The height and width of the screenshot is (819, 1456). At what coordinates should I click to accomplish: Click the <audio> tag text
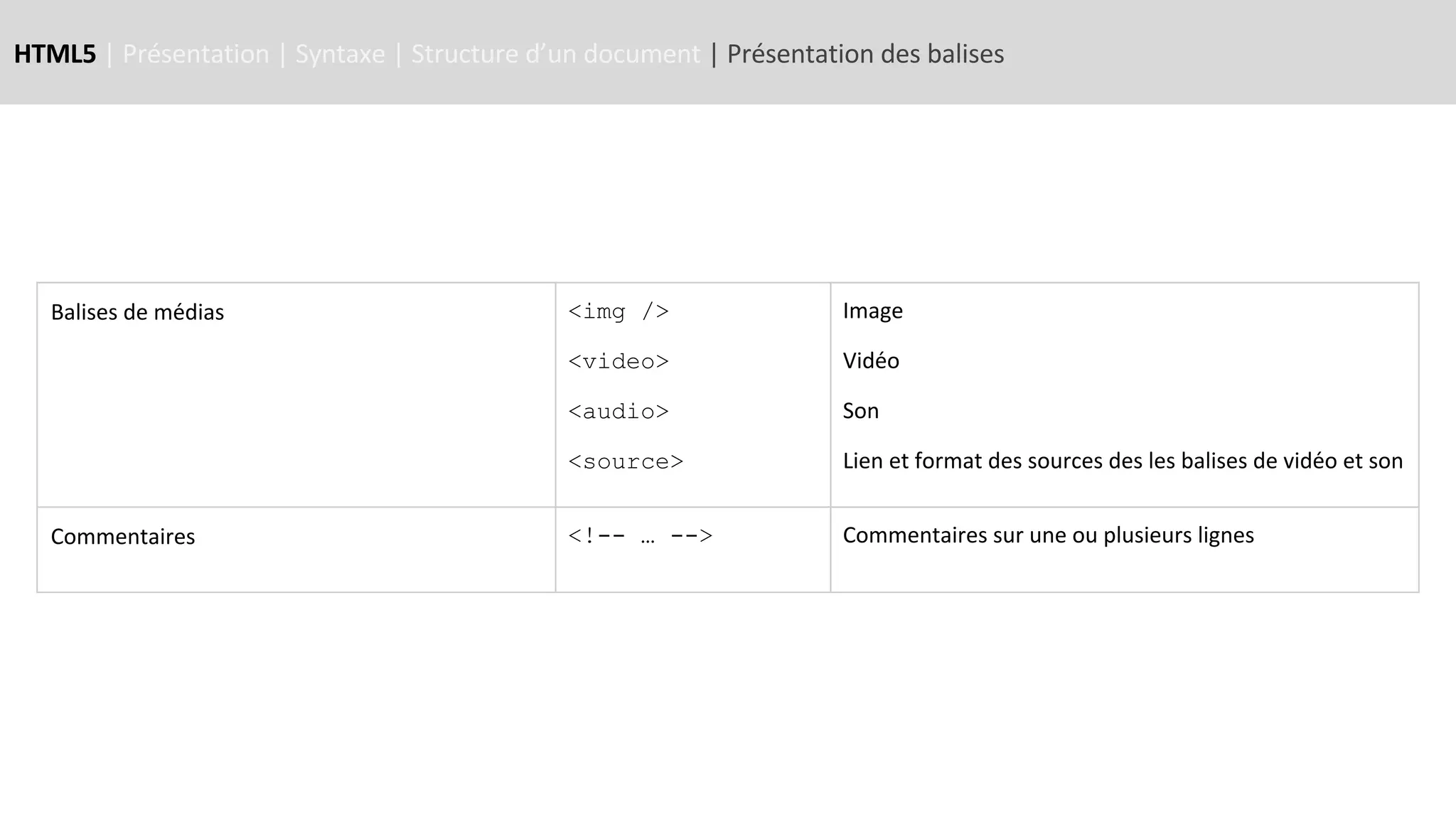619,412
